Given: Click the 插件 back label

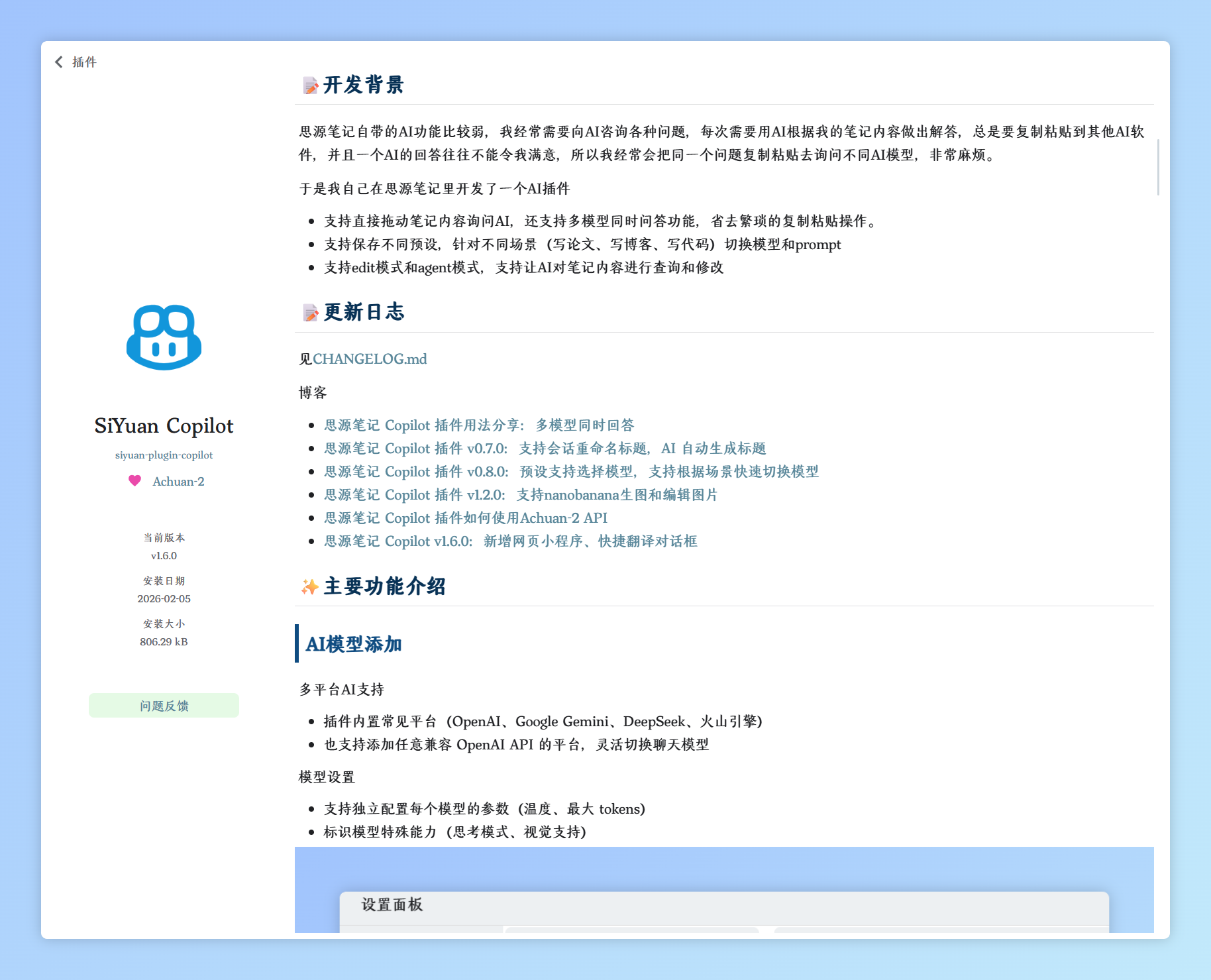Looking at the screenshot, I should (84, 62).
